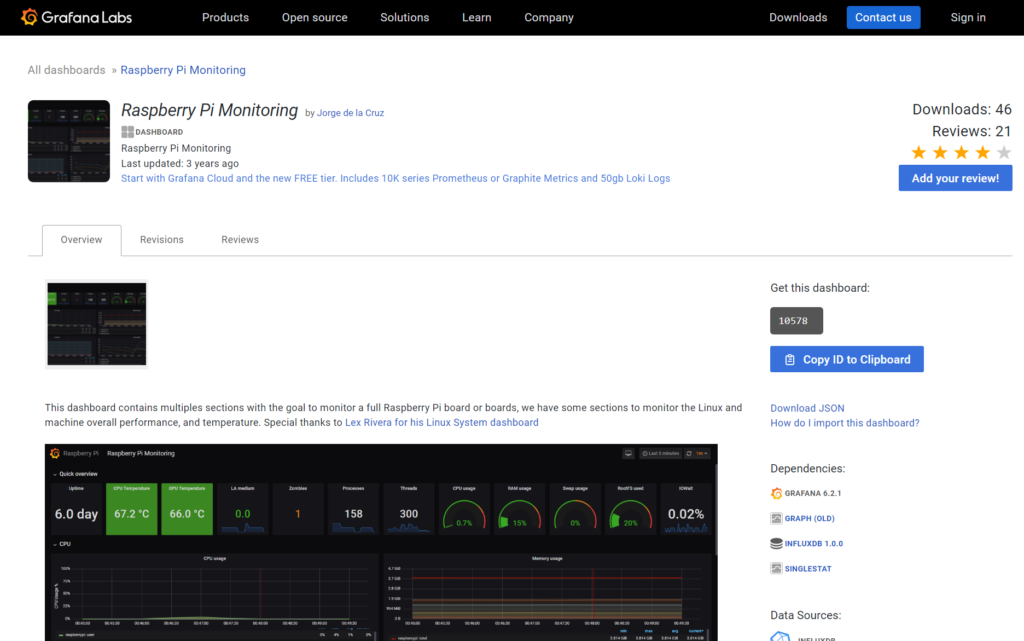
Task: Click the fifth grey rating star
Action: (1004, 152)
